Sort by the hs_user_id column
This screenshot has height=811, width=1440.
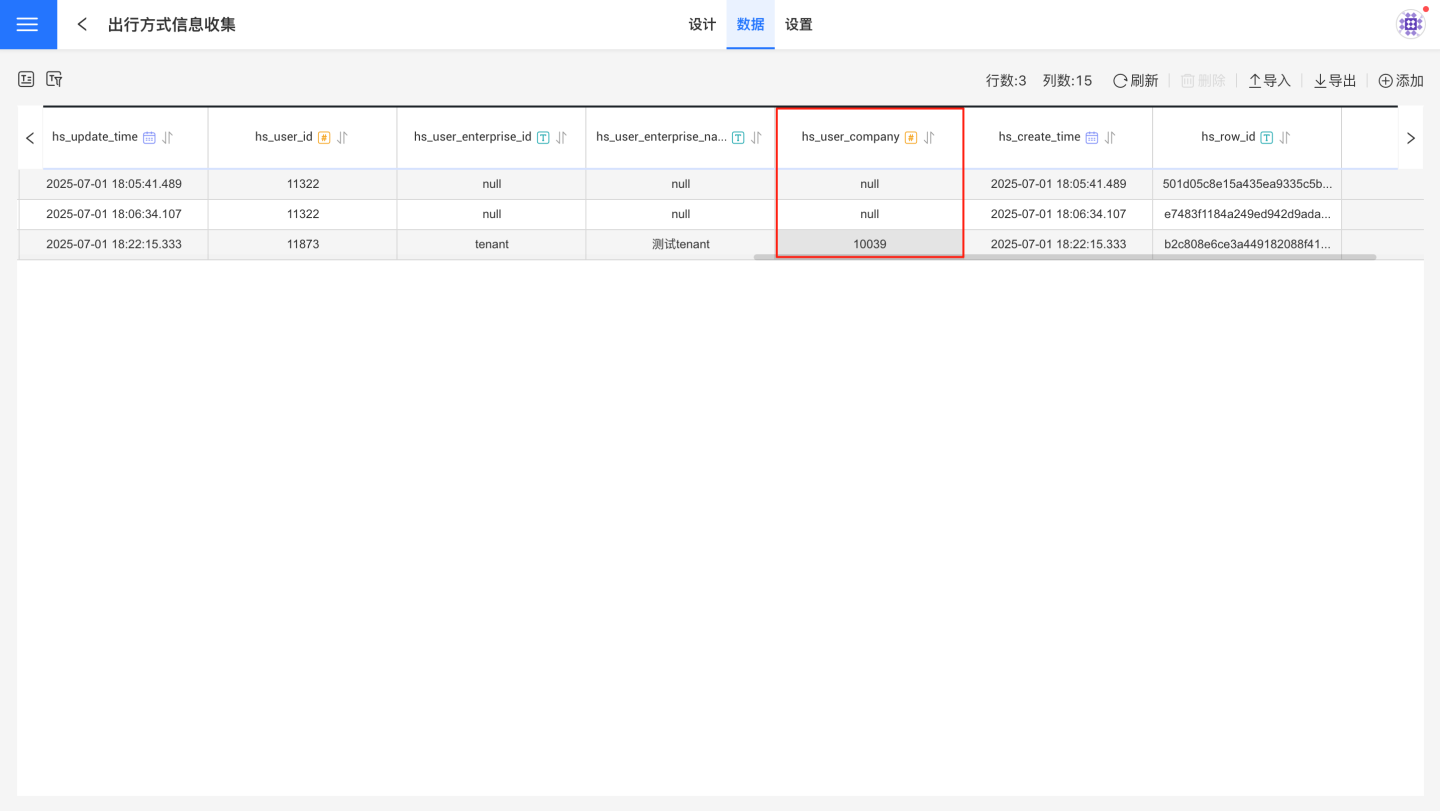(342, 138)
